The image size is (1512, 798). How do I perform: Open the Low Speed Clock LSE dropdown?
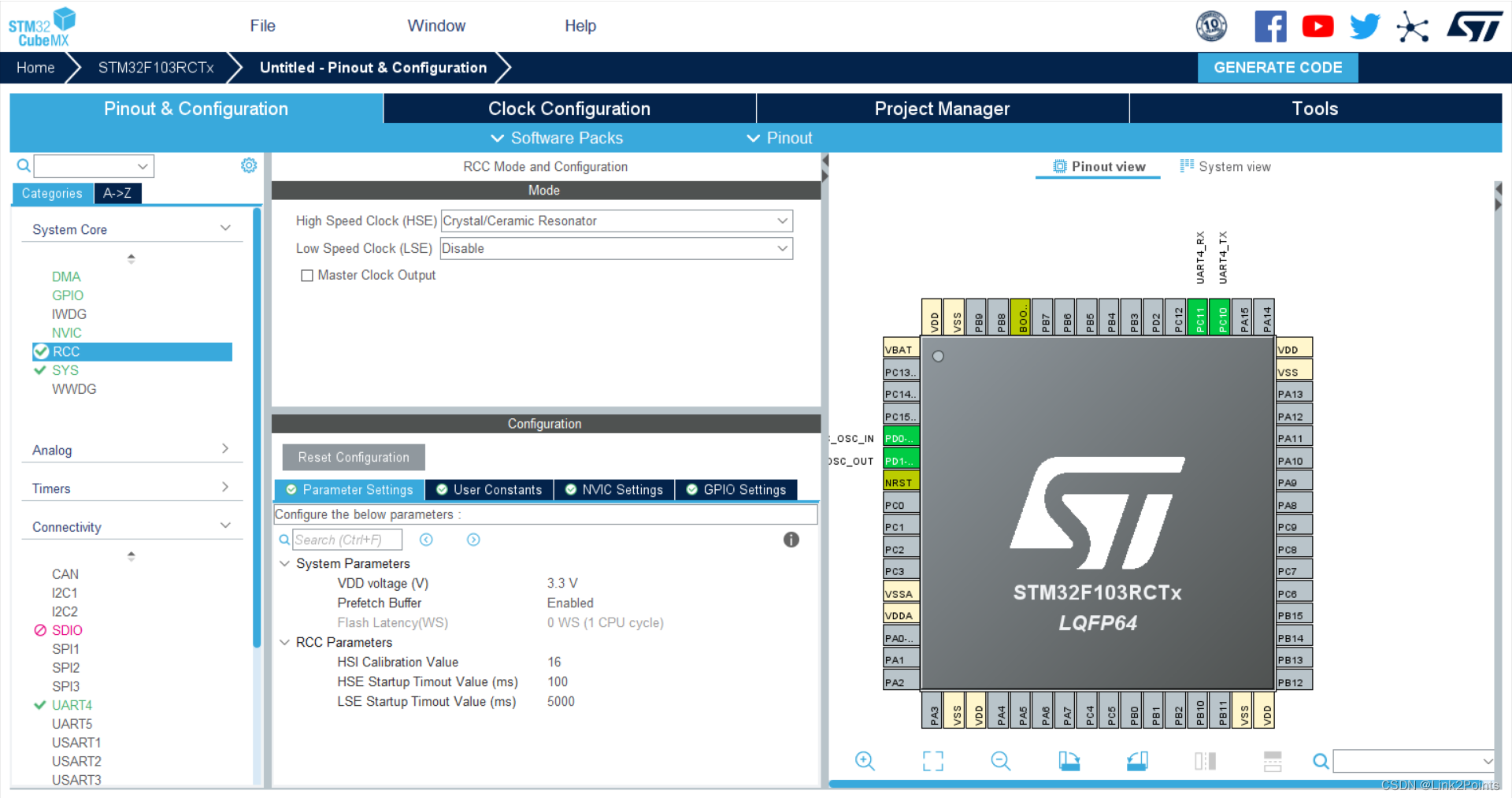point(782,248)
